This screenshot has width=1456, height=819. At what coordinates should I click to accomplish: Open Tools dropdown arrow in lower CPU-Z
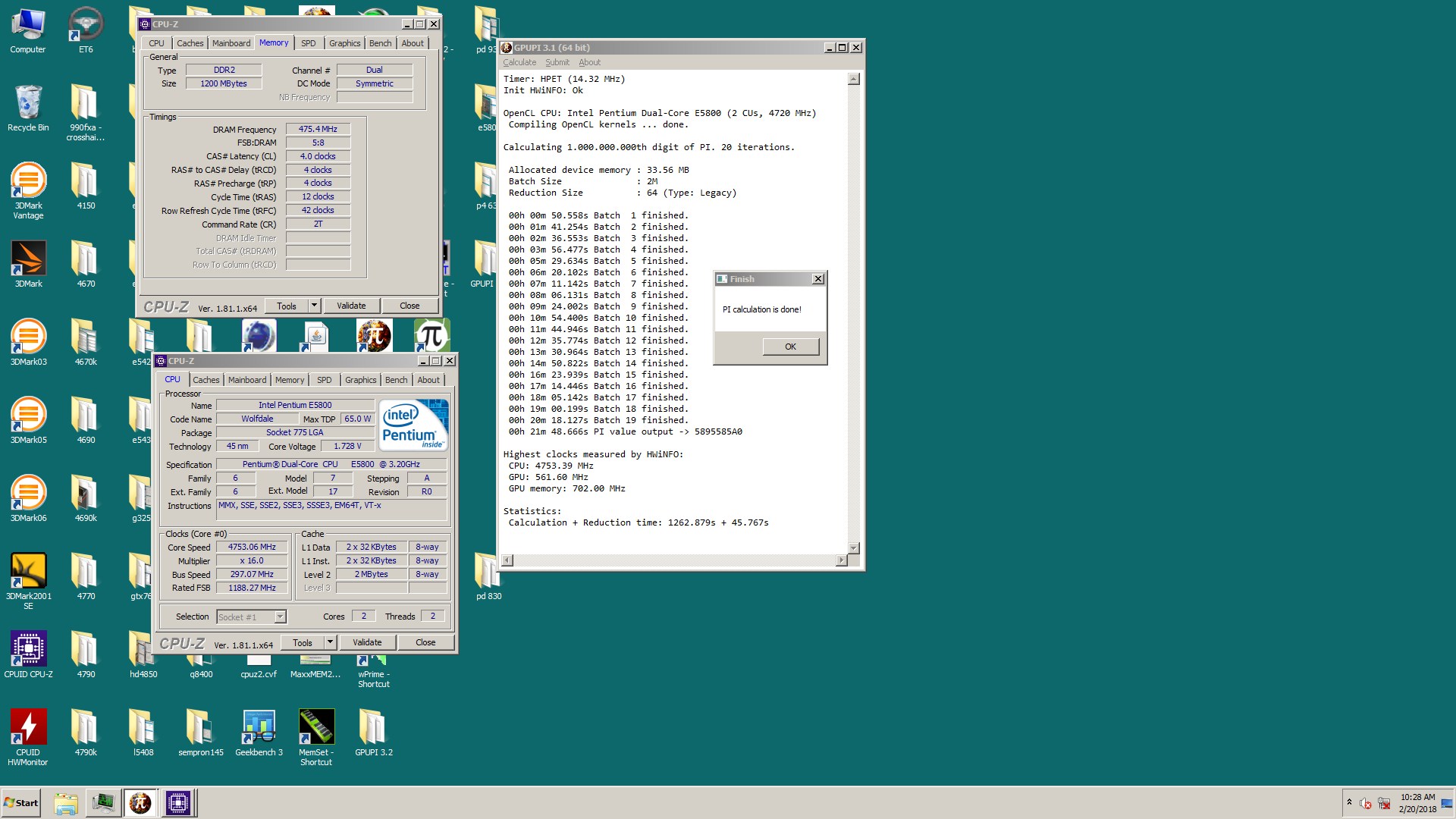[330, 642]
